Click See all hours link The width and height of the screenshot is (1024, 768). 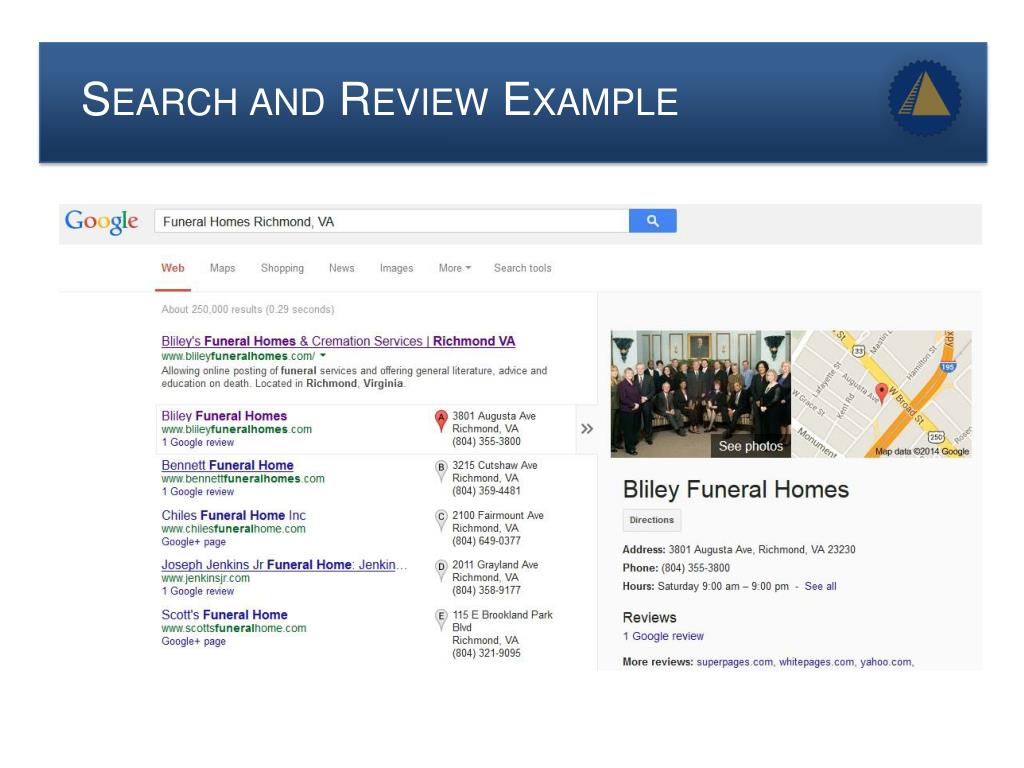[820, 586]
